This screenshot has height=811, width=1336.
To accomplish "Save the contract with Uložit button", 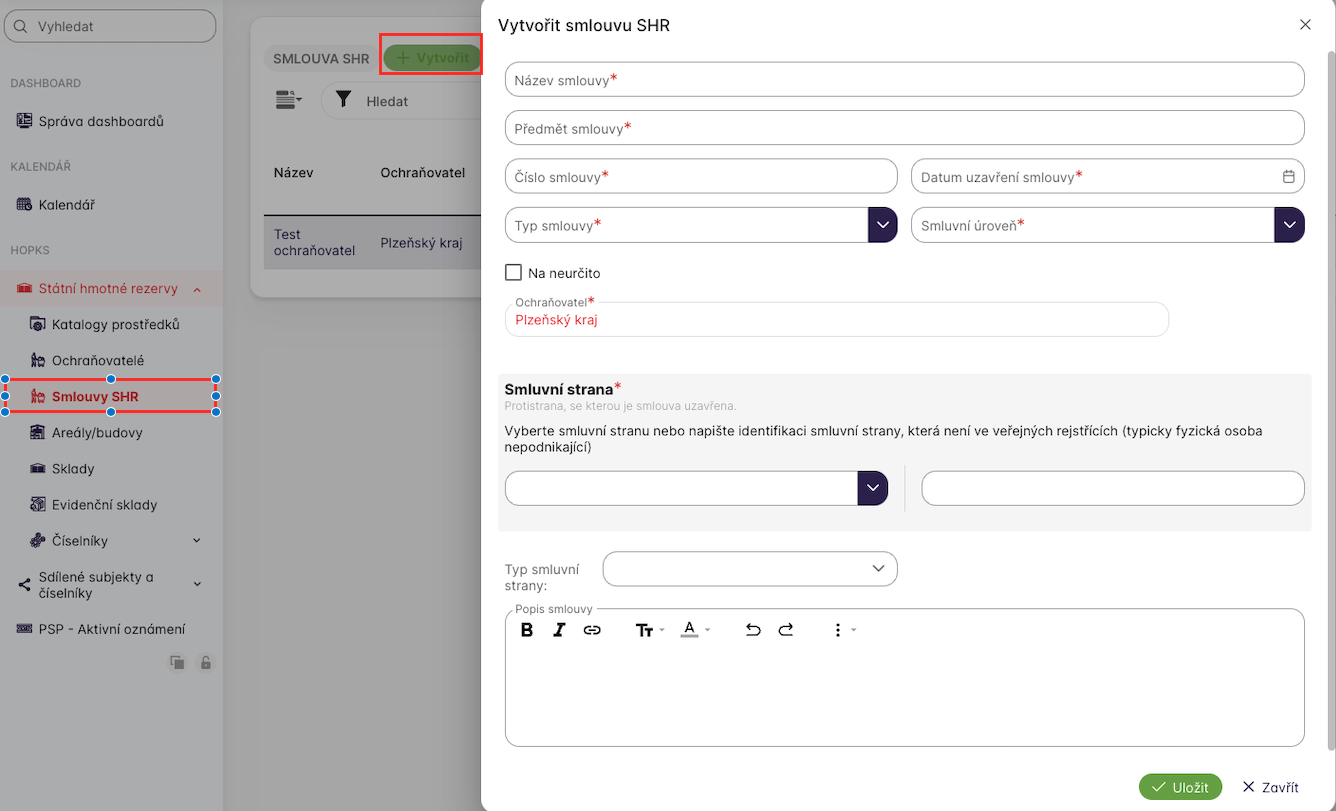I will [1180, 787].
